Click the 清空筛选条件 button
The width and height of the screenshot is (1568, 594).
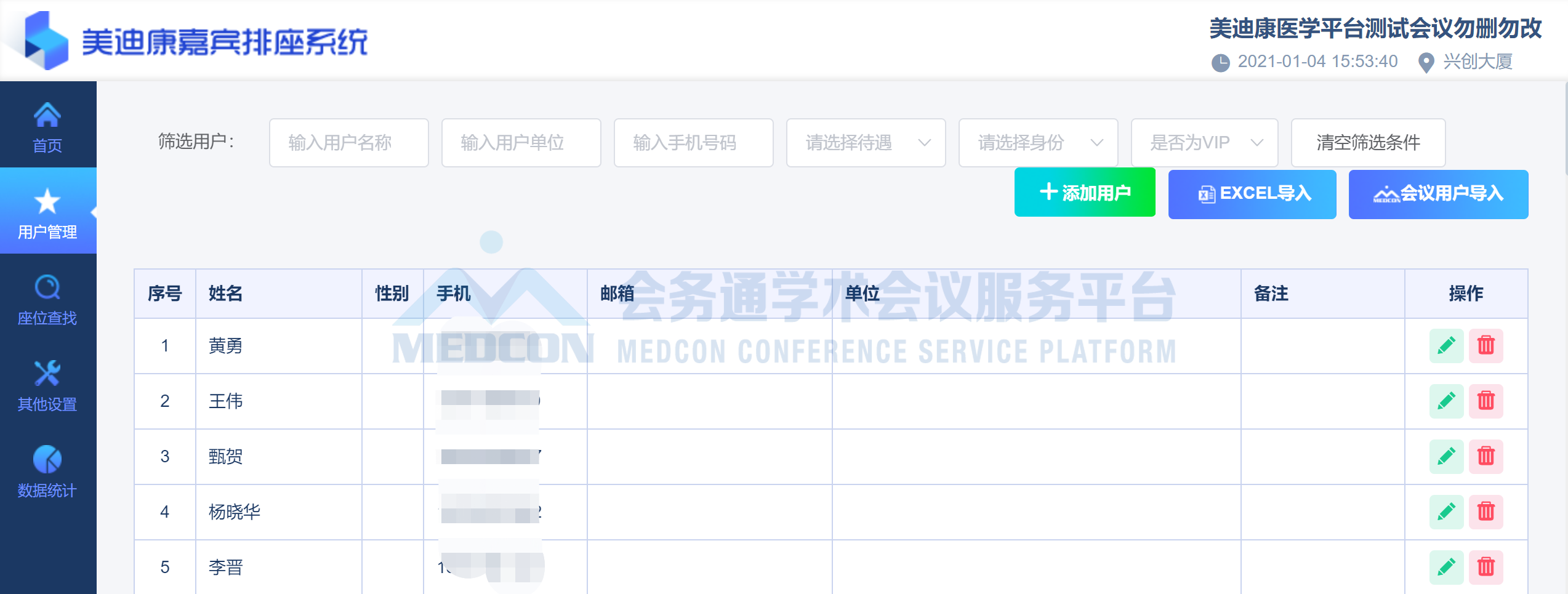tap(1368, 143)
